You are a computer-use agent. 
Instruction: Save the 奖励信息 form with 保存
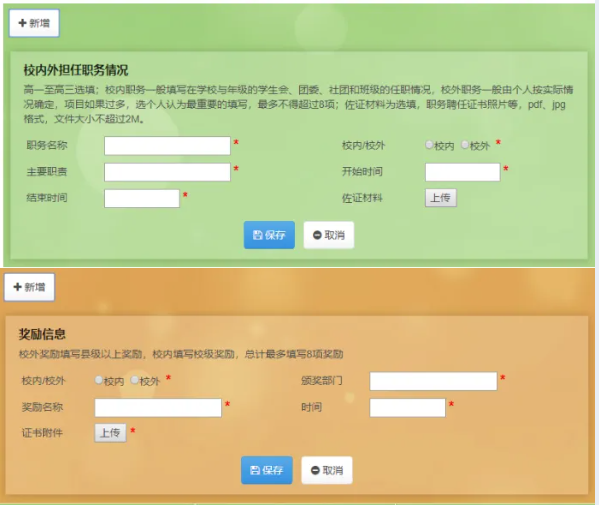267,470
